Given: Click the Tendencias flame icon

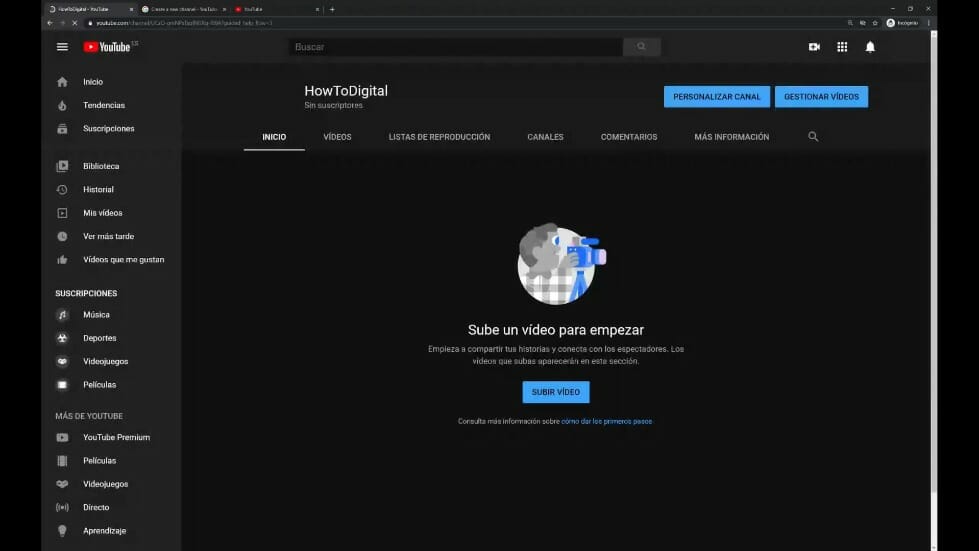Looking at the screenshot, I should 62,105.
